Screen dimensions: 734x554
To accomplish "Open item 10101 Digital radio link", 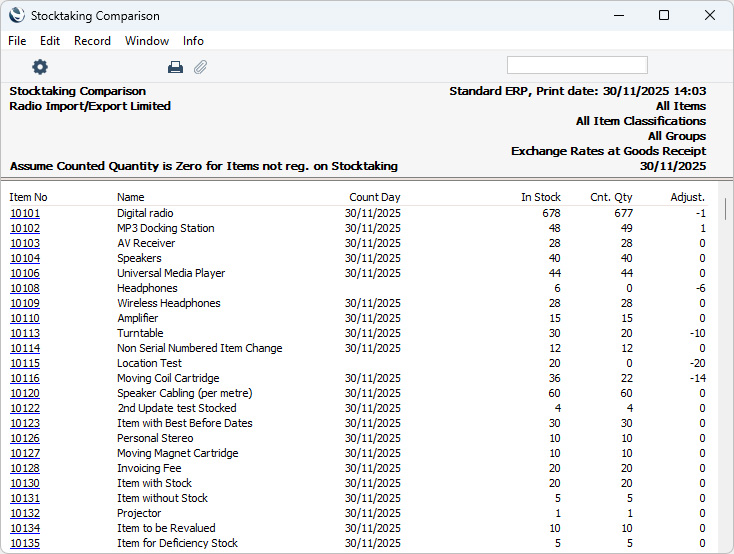I will (x=25, y=213).
